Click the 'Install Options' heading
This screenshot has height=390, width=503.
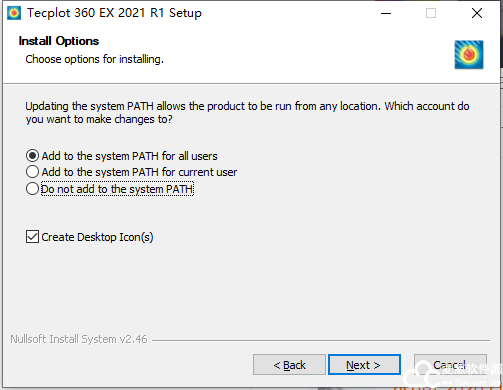click(x=59, y=41)
